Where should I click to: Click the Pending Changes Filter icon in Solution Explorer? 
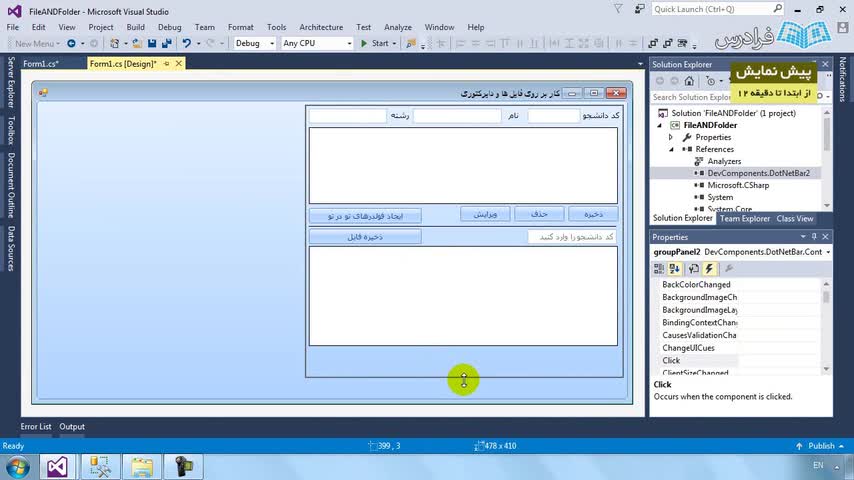click(710, 81)
